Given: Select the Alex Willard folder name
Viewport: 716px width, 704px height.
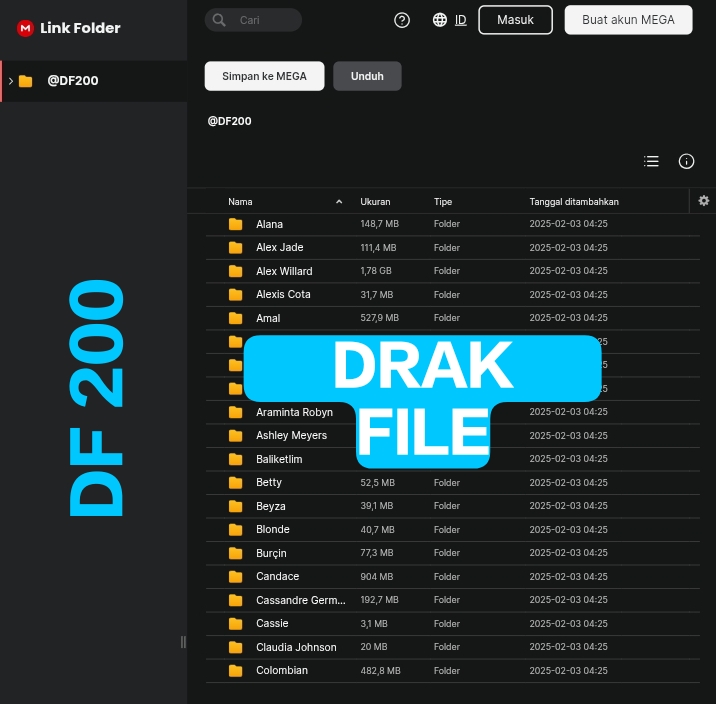Looking at the screenshot, I should [284, 271].
